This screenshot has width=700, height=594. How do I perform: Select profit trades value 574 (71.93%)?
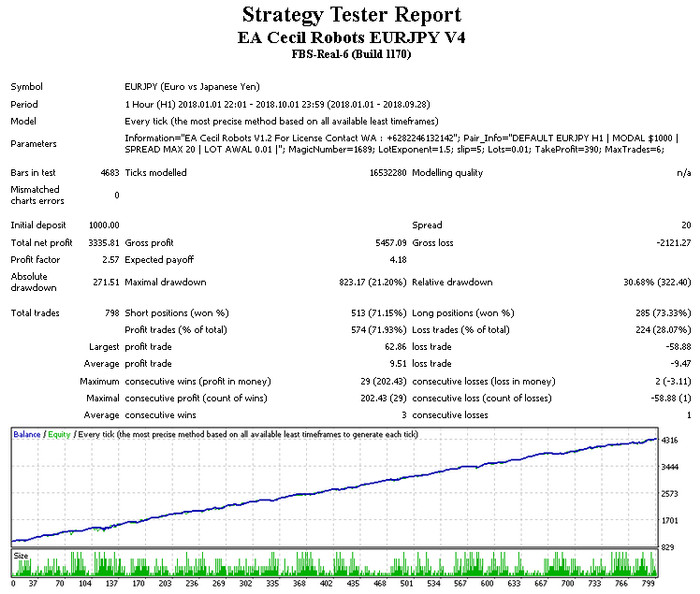(x=379, y=330)
